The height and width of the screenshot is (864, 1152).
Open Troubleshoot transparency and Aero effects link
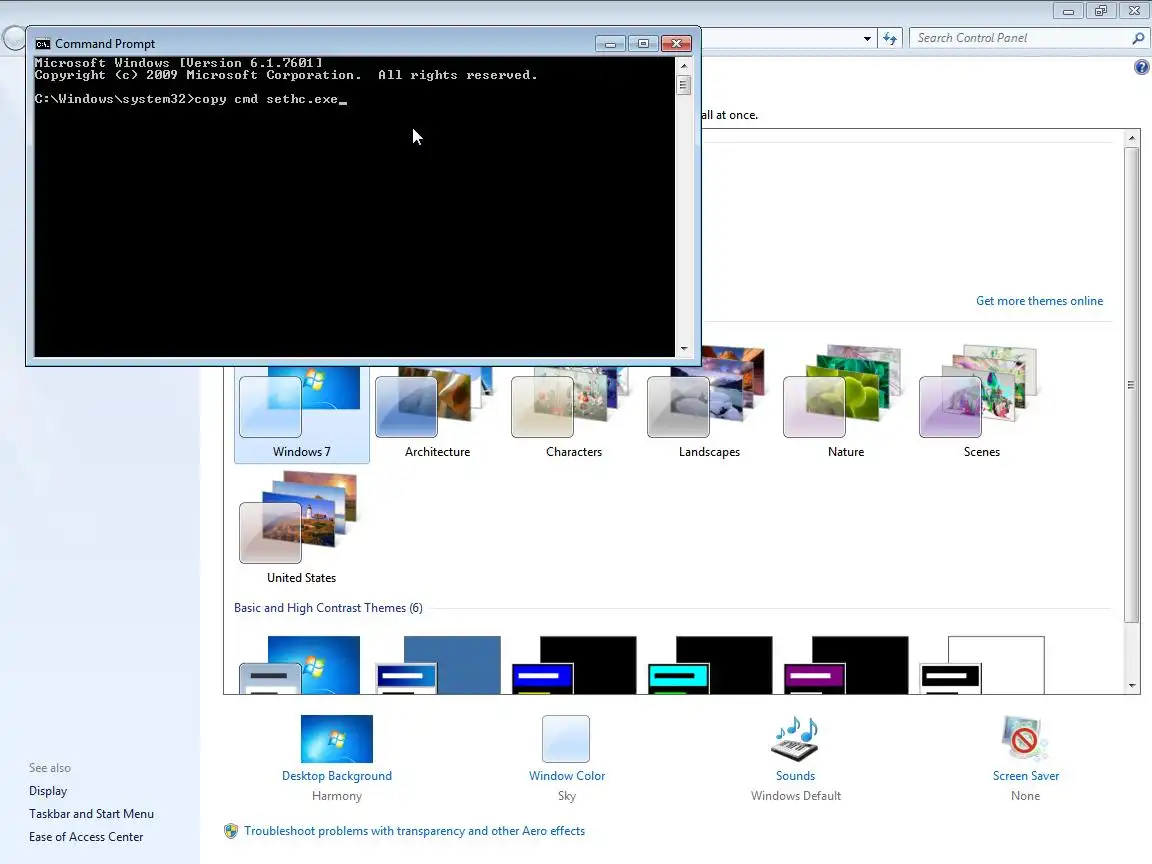pos(414,831)
